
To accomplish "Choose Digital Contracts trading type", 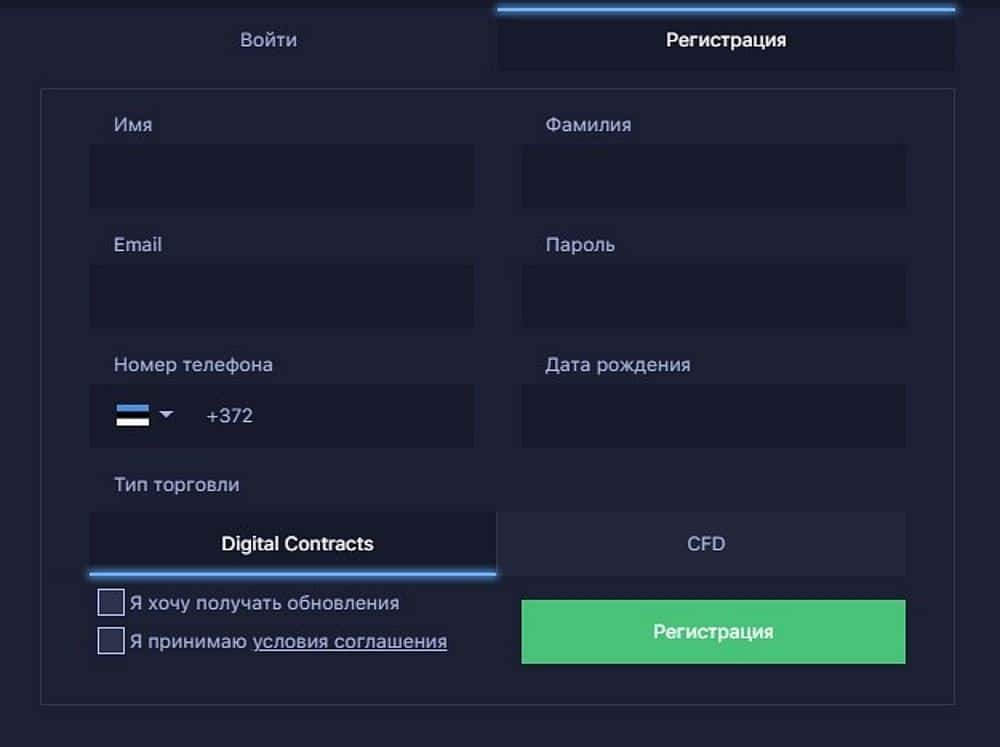I will pyautogui.click(x=297, y=544).
